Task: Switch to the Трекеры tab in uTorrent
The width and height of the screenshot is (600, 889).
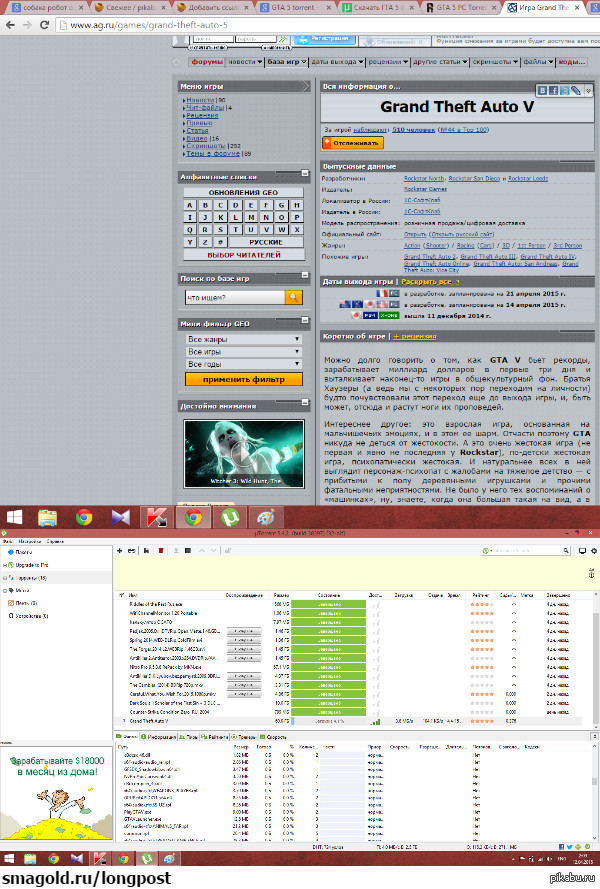Action: tap(244, 737)
